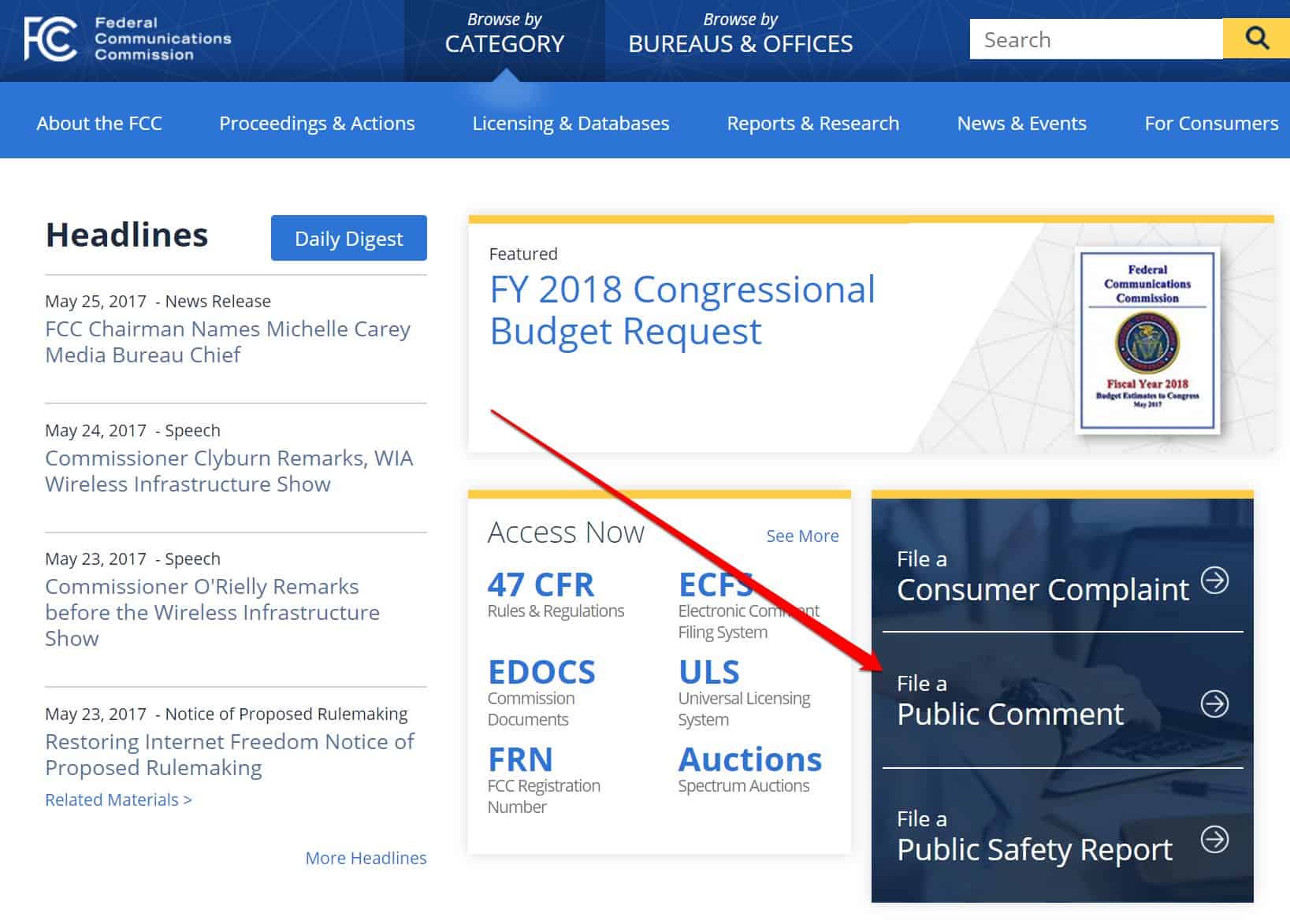Open ECFS Electronic Comment Filing System
The image size is (1290, 924).
pyautogui.click(x=749, y=605)
